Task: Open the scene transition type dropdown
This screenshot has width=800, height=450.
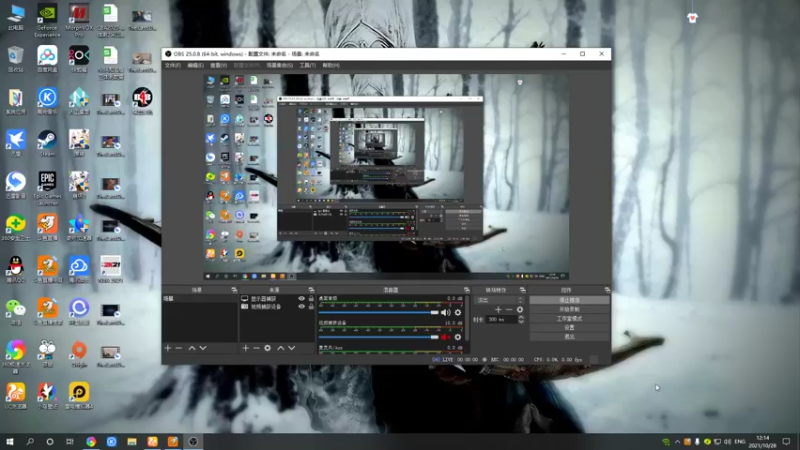Action: coord(499,300)
